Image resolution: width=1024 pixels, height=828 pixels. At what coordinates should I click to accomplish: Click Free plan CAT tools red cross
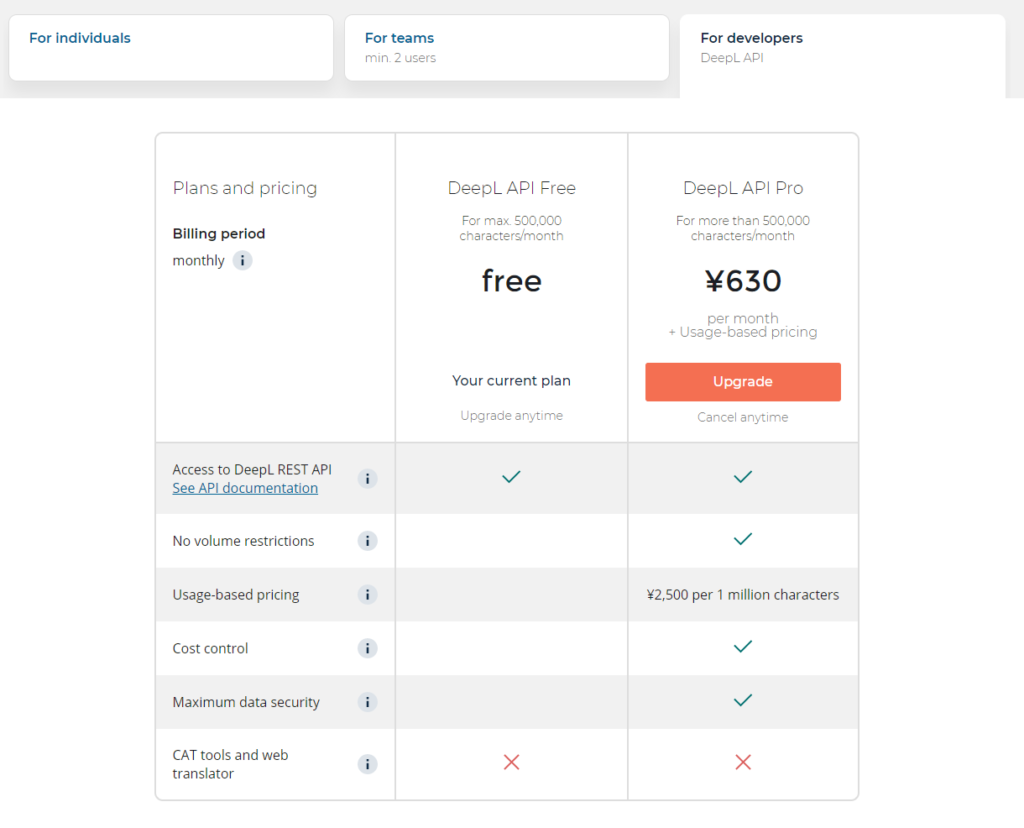[511, 762]
